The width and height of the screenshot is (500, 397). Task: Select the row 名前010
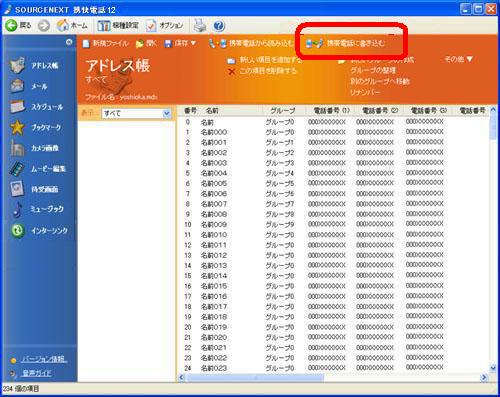point(334,235)
